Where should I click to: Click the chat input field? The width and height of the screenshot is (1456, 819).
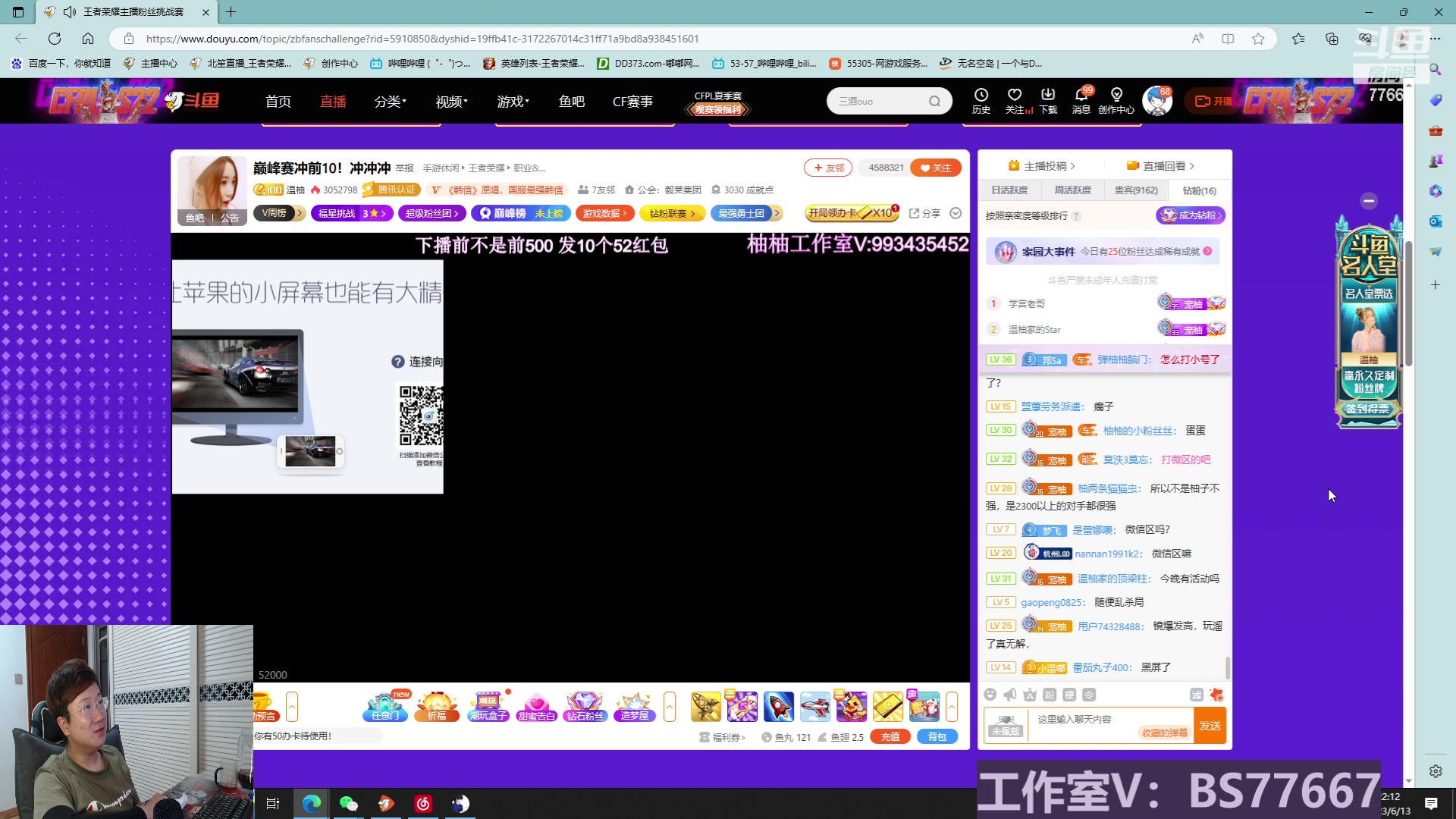click(x=1110, y=726)
